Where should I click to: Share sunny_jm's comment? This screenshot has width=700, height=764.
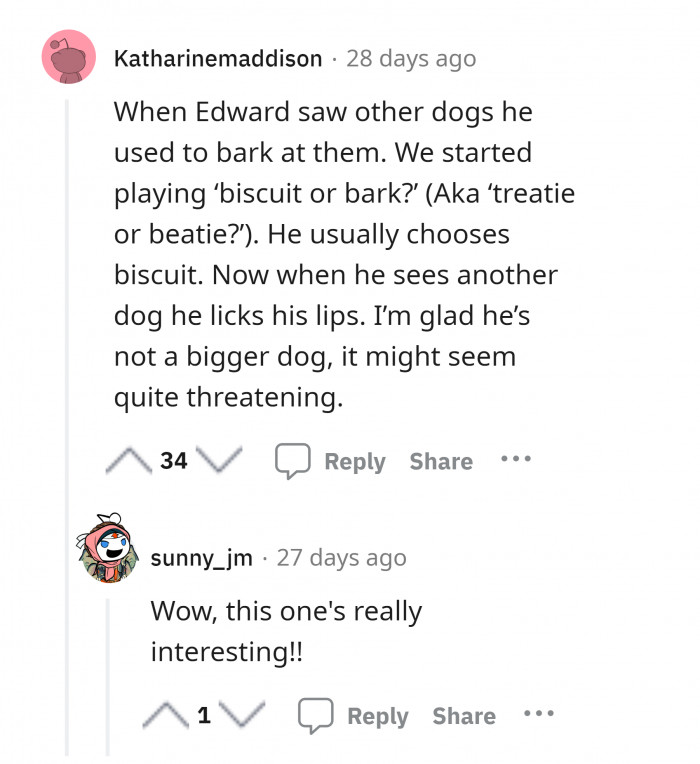click(x=464, y=716)
